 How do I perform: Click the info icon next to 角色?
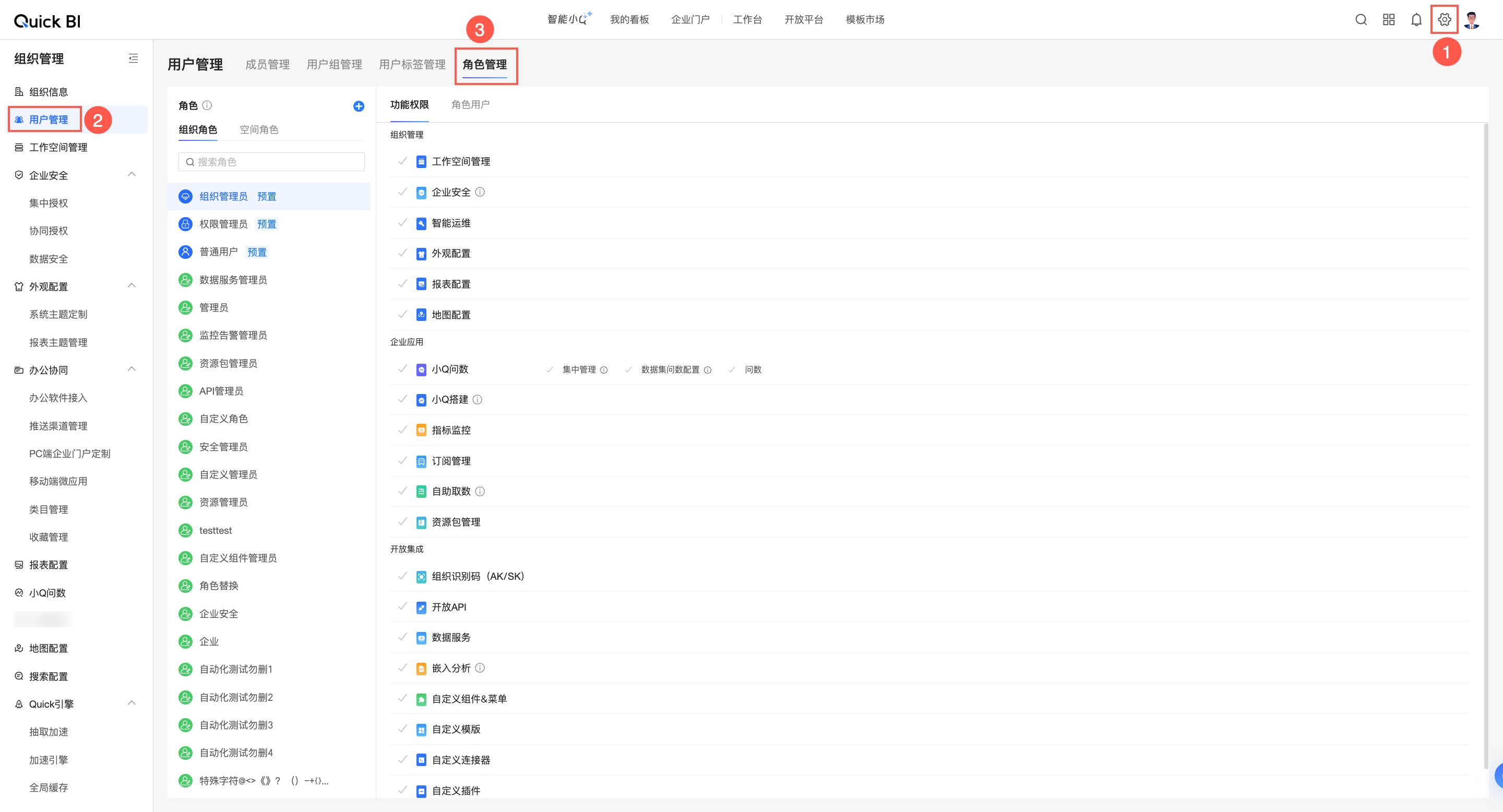point(207,105)
